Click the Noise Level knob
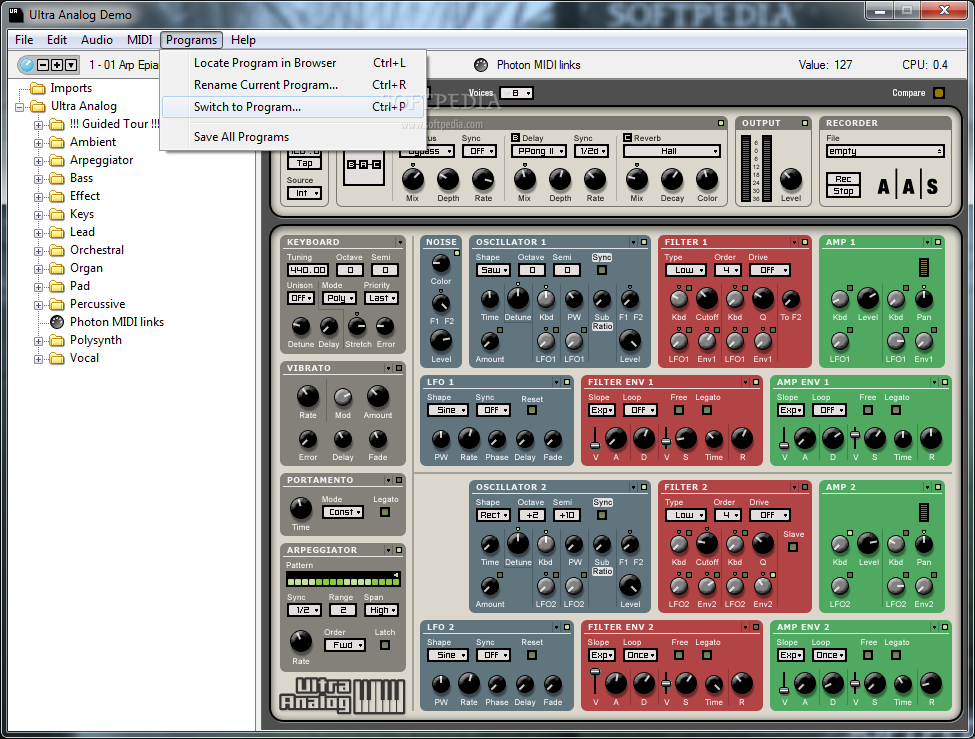 click(x=441, y=340)
